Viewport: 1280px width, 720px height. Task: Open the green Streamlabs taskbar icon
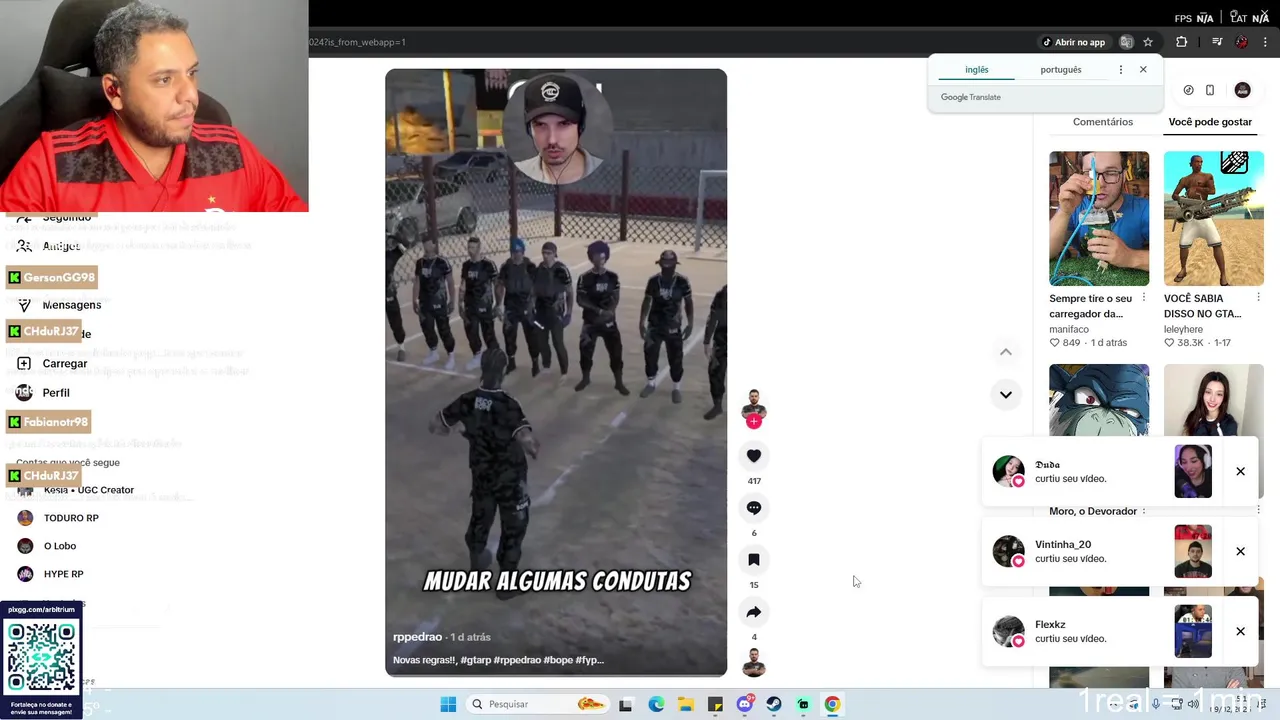(803, 704)
